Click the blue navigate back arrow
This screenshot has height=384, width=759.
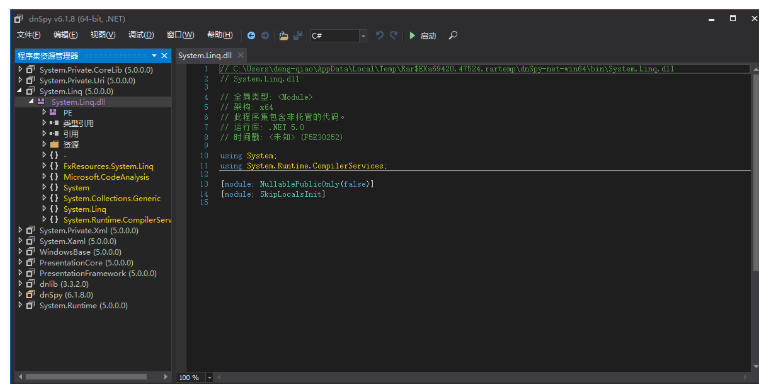[251, 35]
